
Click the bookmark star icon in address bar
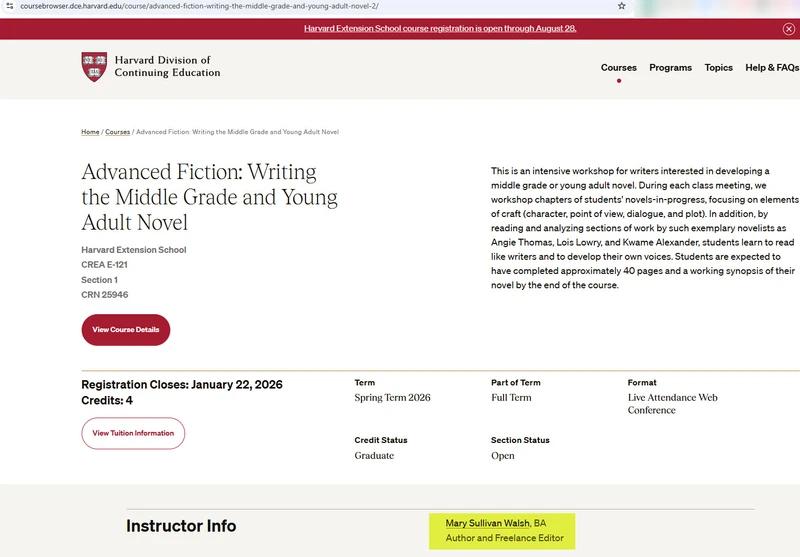point(621,6)
